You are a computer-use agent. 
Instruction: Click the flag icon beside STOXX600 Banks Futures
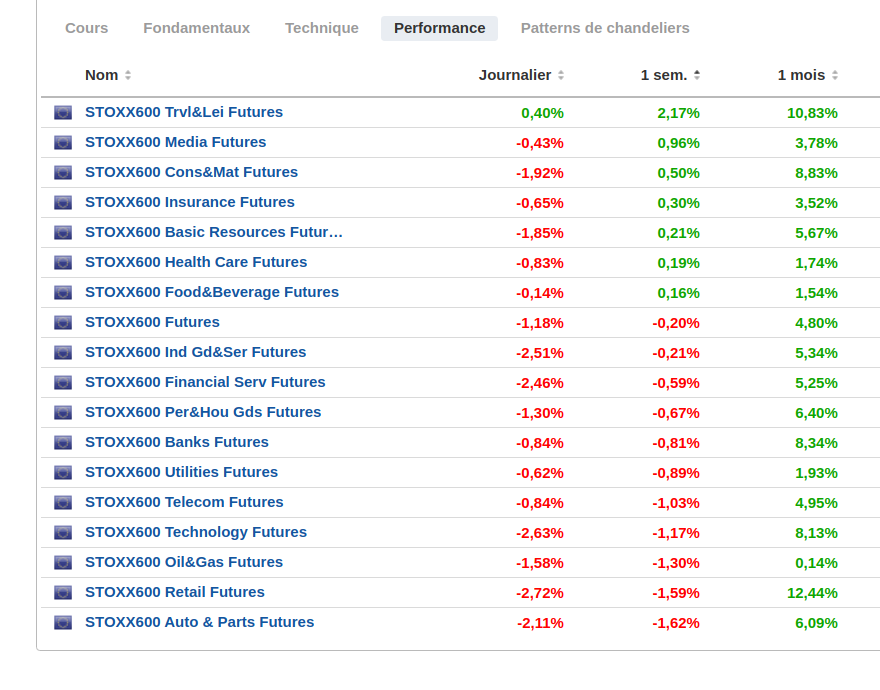[x=63, y=443]
